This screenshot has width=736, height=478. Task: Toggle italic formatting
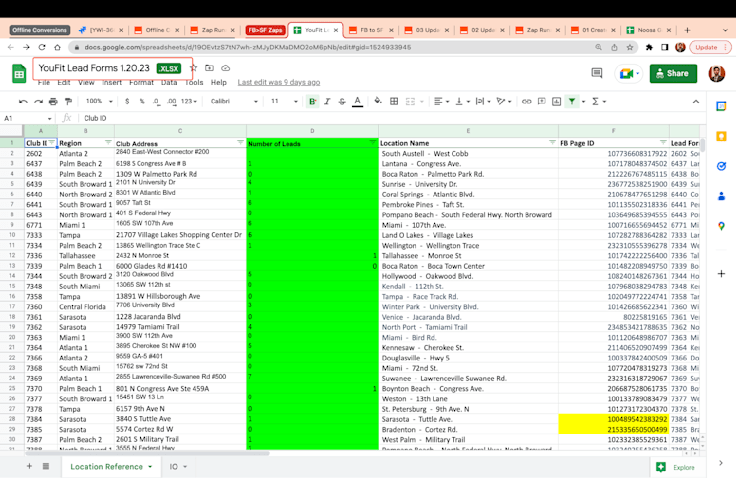[327, 101]
